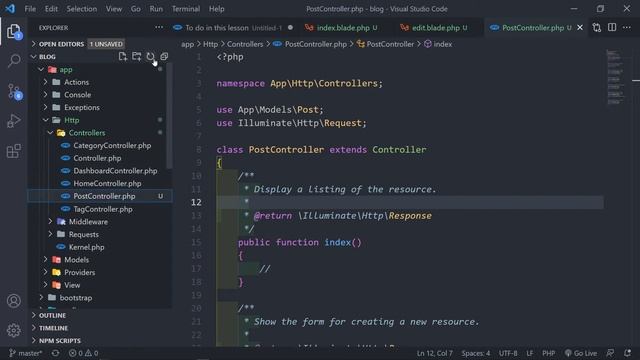This screenshot has width=640, height=360.
Task: Open the Manage gear icon
Action: (x=14, y=330)
